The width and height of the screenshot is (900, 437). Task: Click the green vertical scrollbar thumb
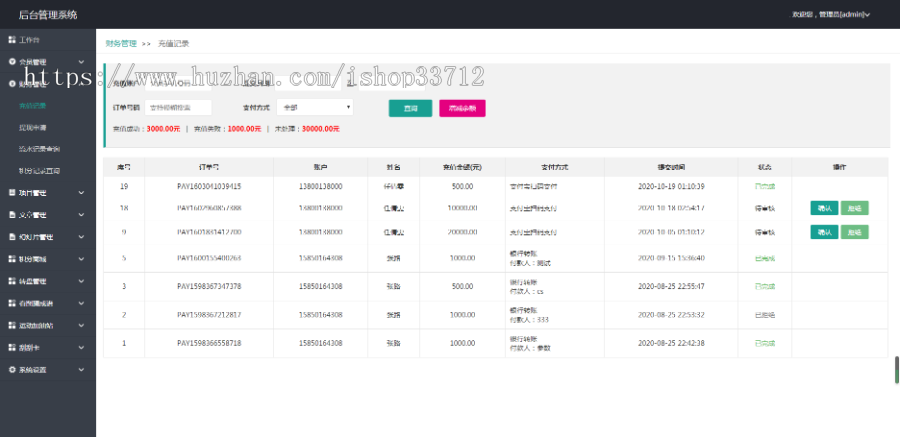[x=897, y=370]
